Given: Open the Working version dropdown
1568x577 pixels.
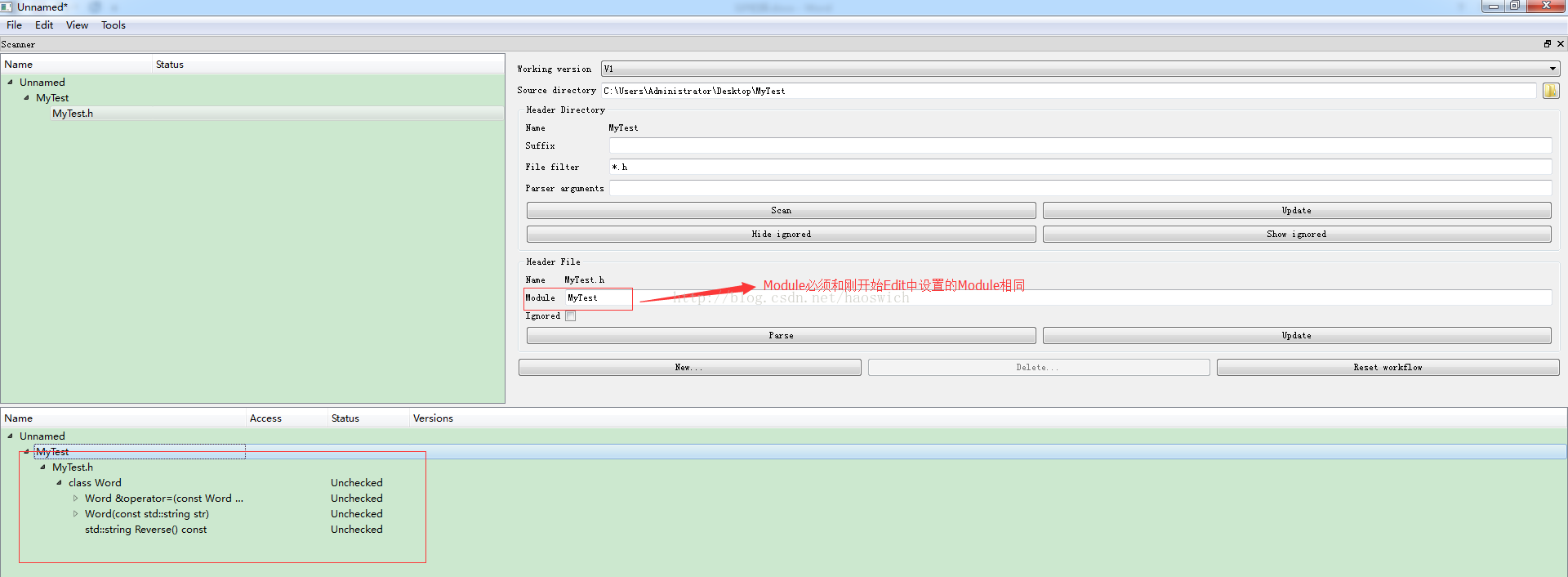Looking at the screenshot, I should click(1080, 69).
